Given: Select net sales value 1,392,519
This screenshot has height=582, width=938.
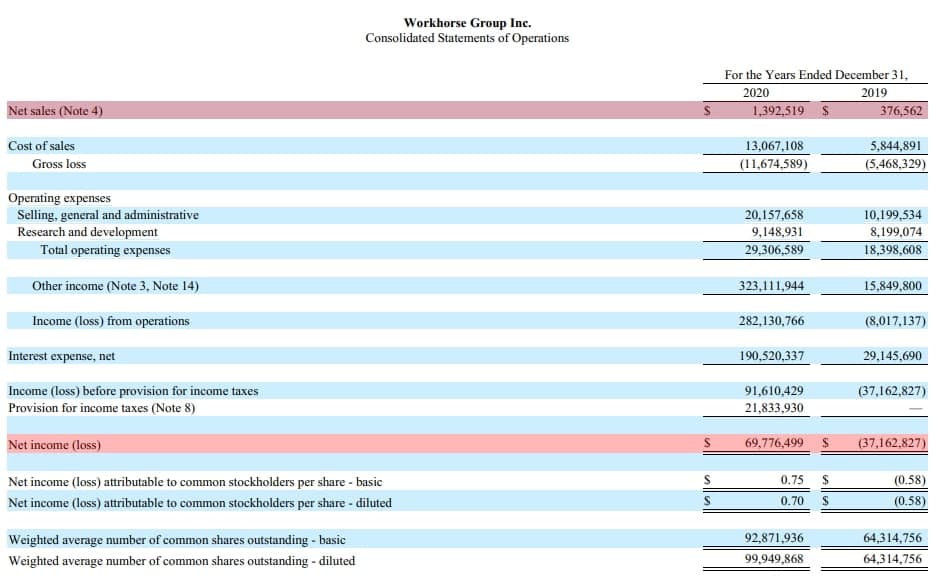Looking at the screenshot, I should 778,111.
